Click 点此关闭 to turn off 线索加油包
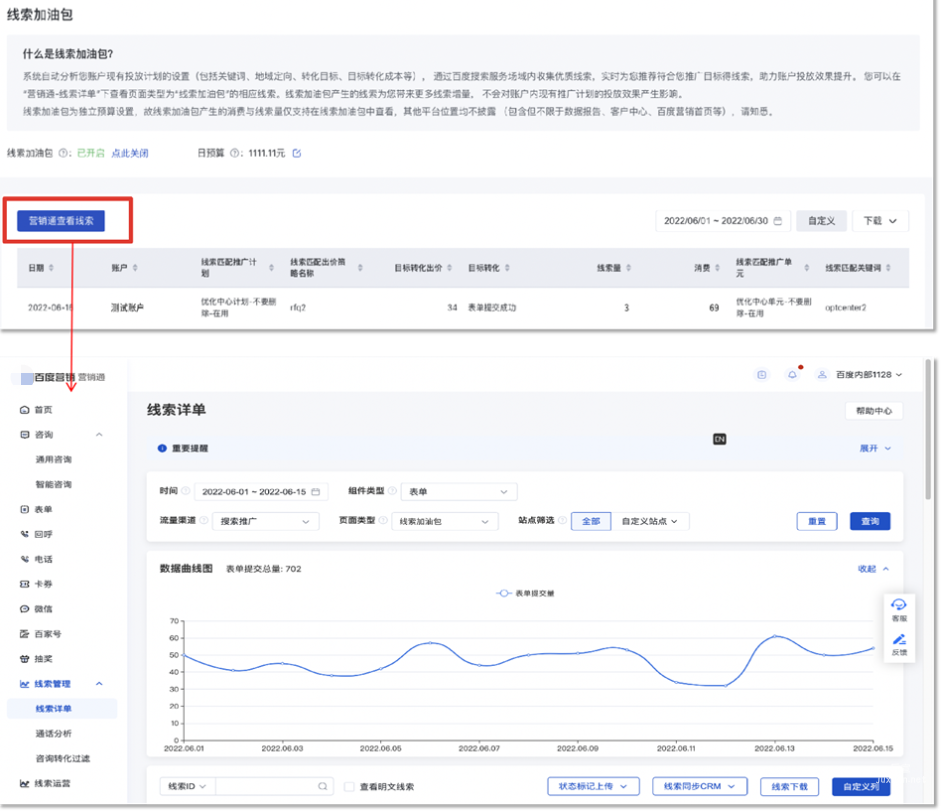Image resolution: width=944 pixels, height=811 pixels. 129,154
